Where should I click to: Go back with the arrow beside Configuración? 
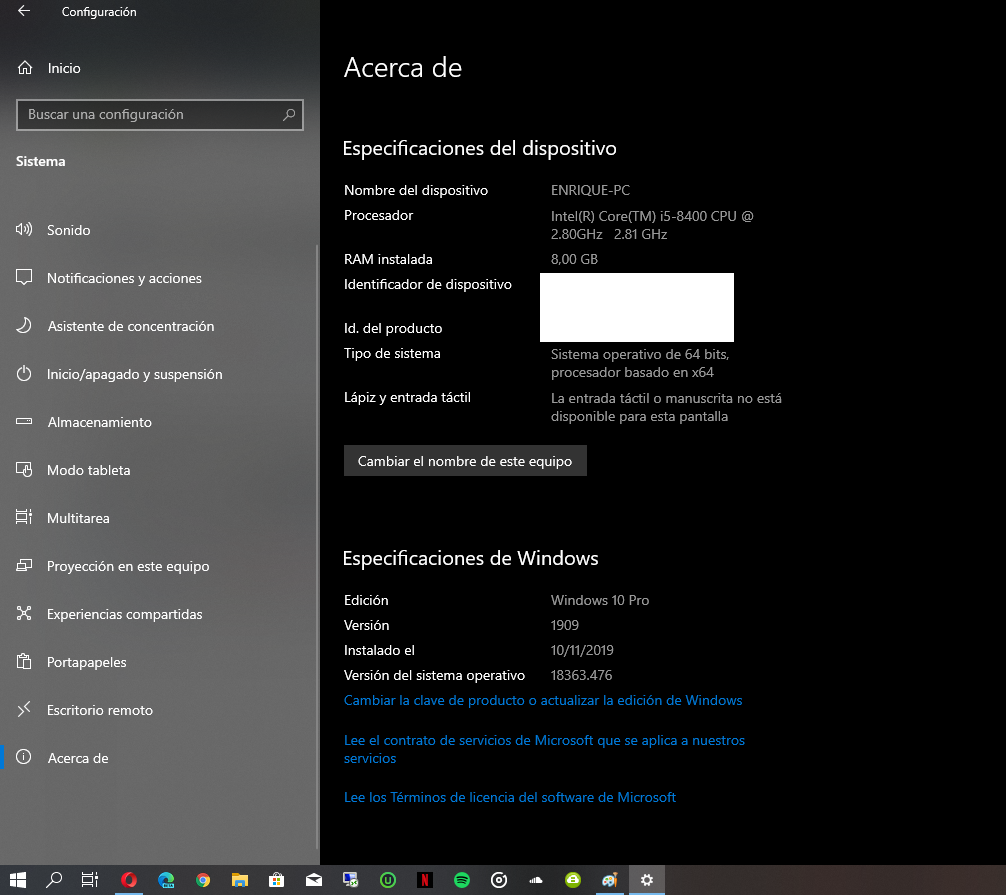click(24, 11)
